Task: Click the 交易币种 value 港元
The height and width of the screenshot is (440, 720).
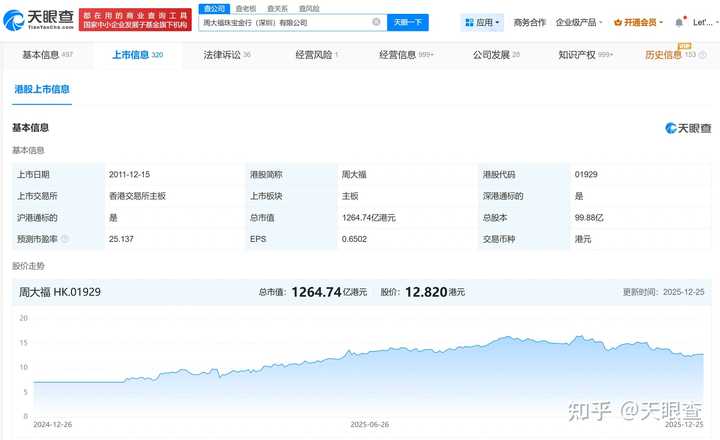Action: click(583, 239)
